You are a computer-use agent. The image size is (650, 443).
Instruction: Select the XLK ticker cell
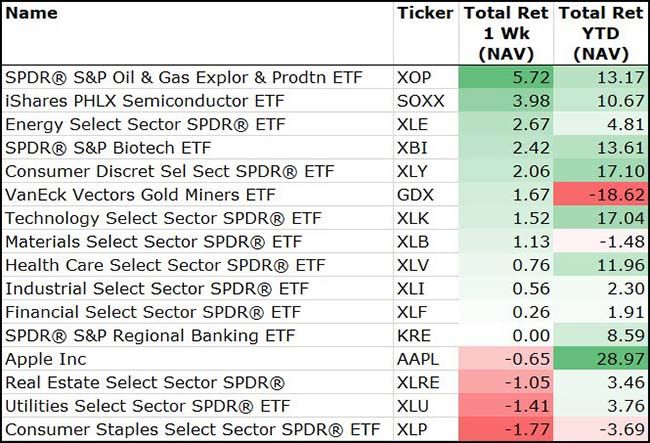(412, 218)
